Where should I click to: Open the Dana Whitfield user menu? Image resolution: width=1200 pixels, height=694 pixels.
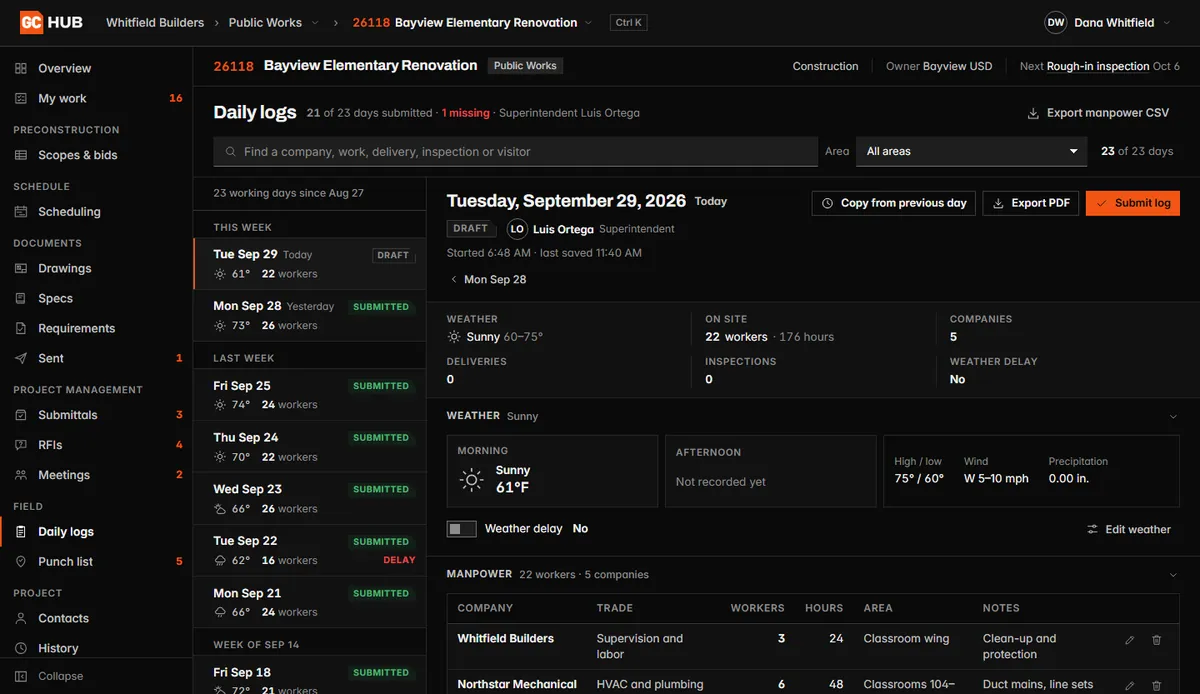1109,22
